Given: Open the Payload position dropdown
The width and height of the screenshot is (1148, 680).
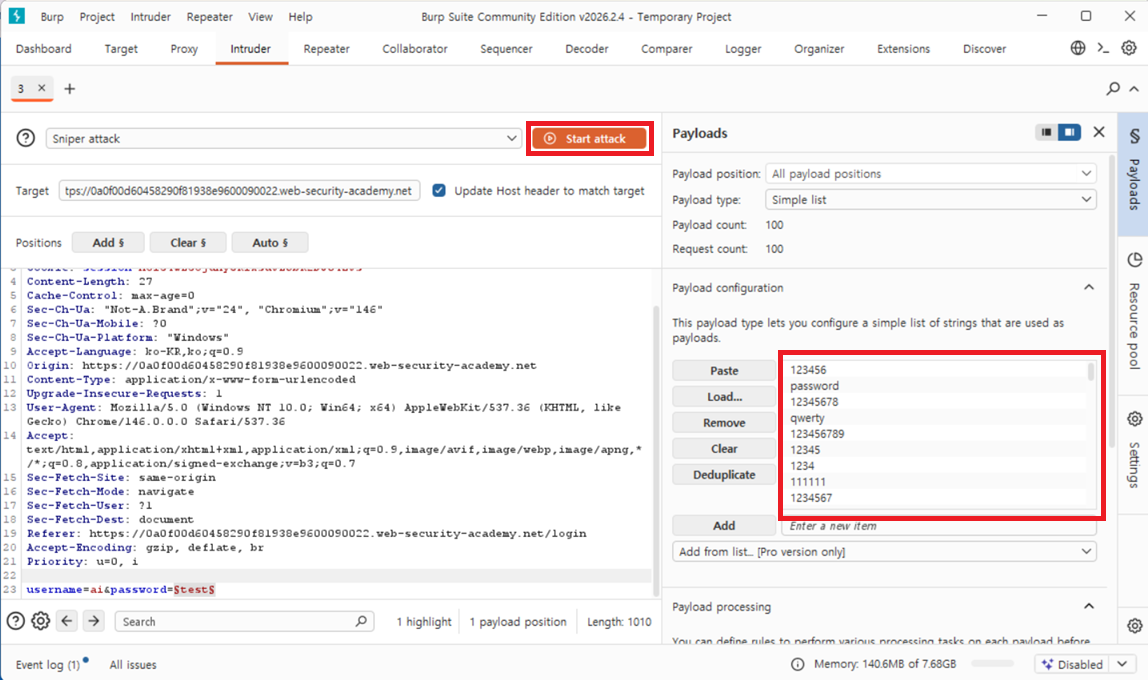Looking at the screenshot, I should coord(931,173).
